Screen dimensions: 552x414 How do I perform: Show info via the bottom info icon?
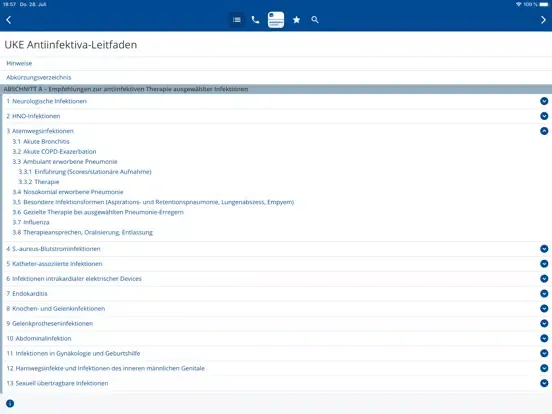[10, 403]
